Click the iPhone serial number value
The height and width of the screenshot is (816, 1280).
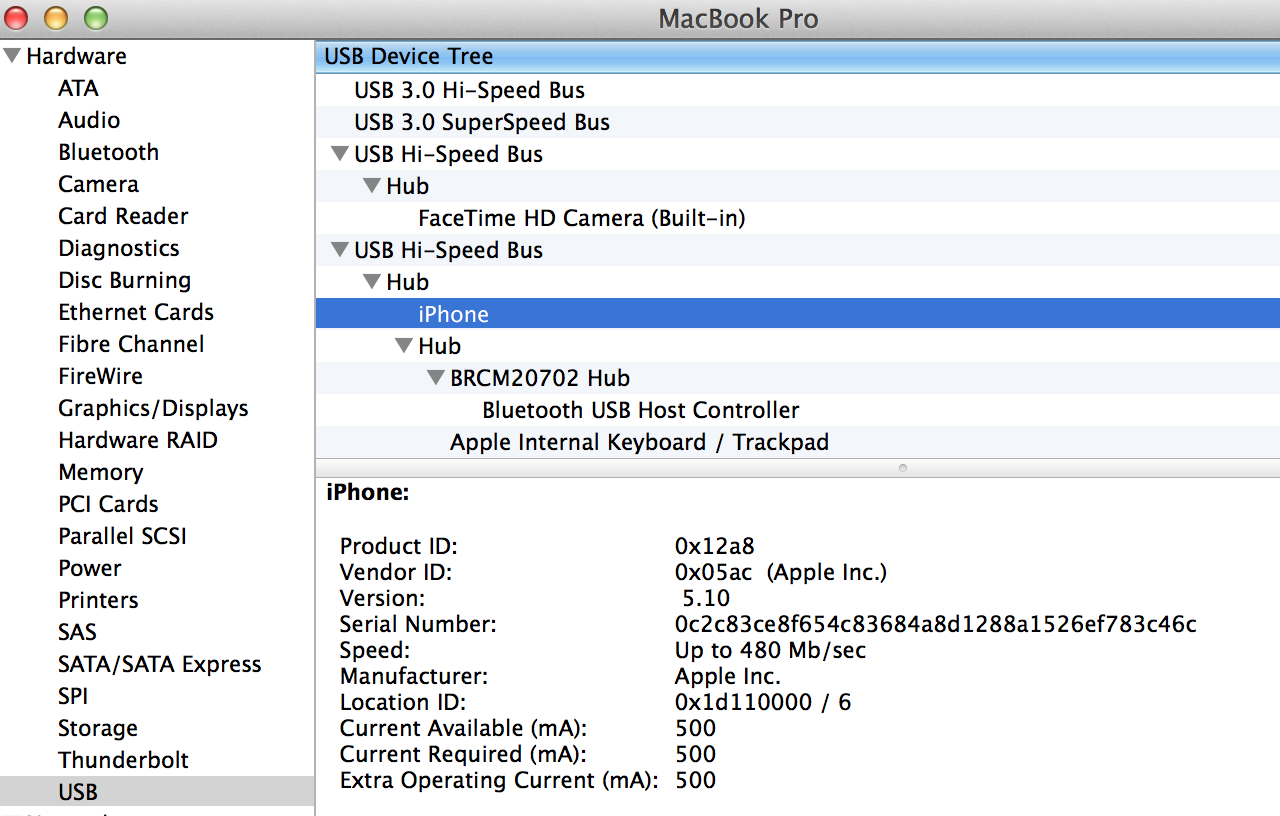[x=936, y=624]
